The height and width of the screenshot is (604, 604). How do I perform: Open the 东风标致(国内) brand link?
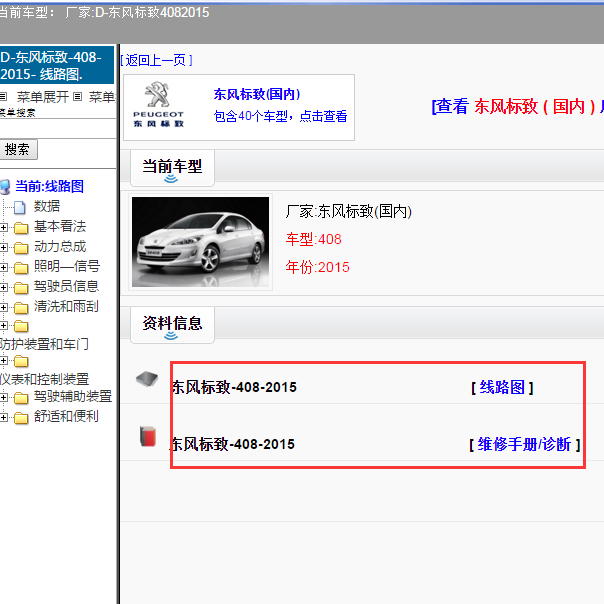257,94
